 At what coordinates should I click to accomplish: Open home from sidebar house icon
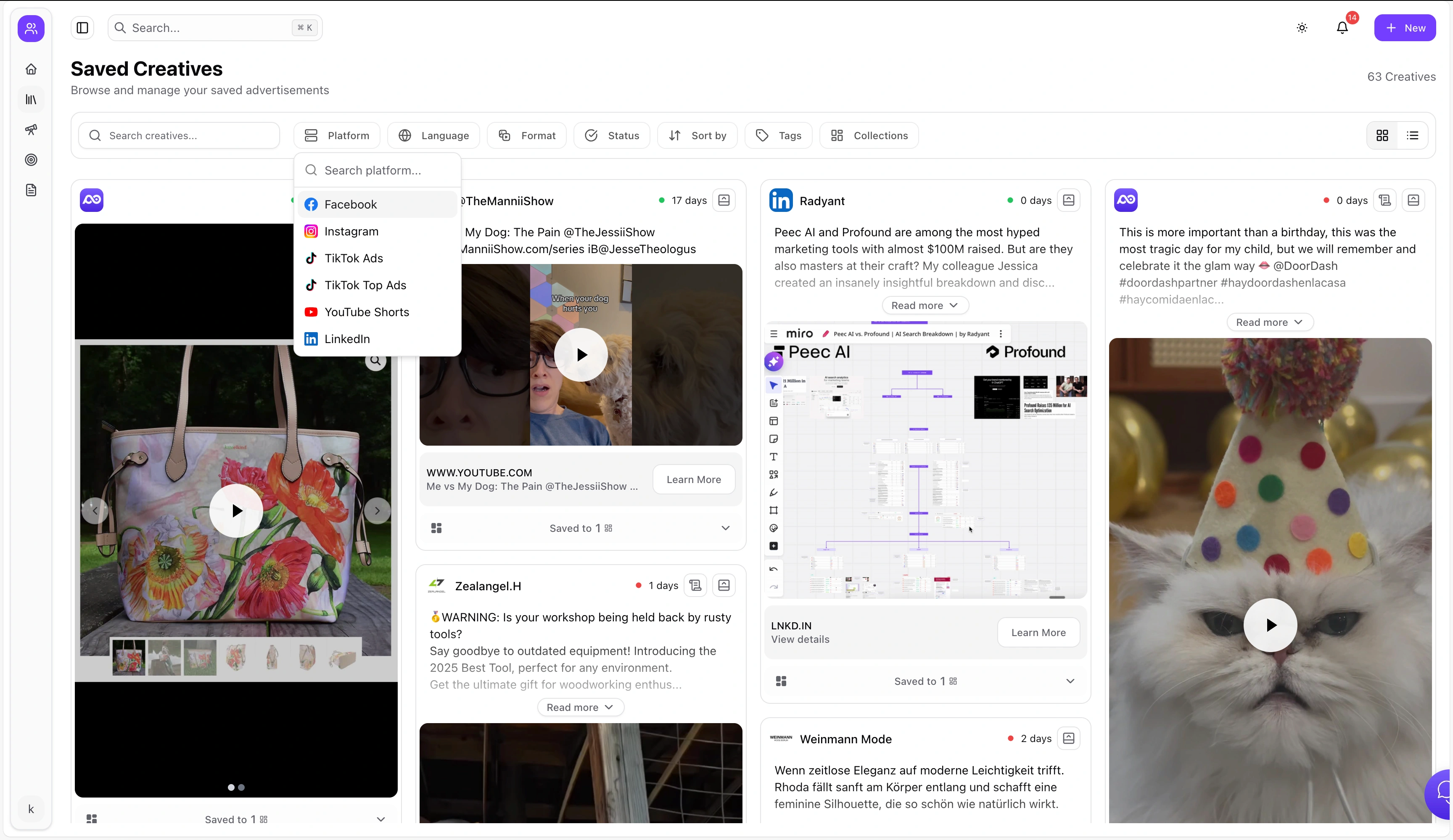(31, 69)
